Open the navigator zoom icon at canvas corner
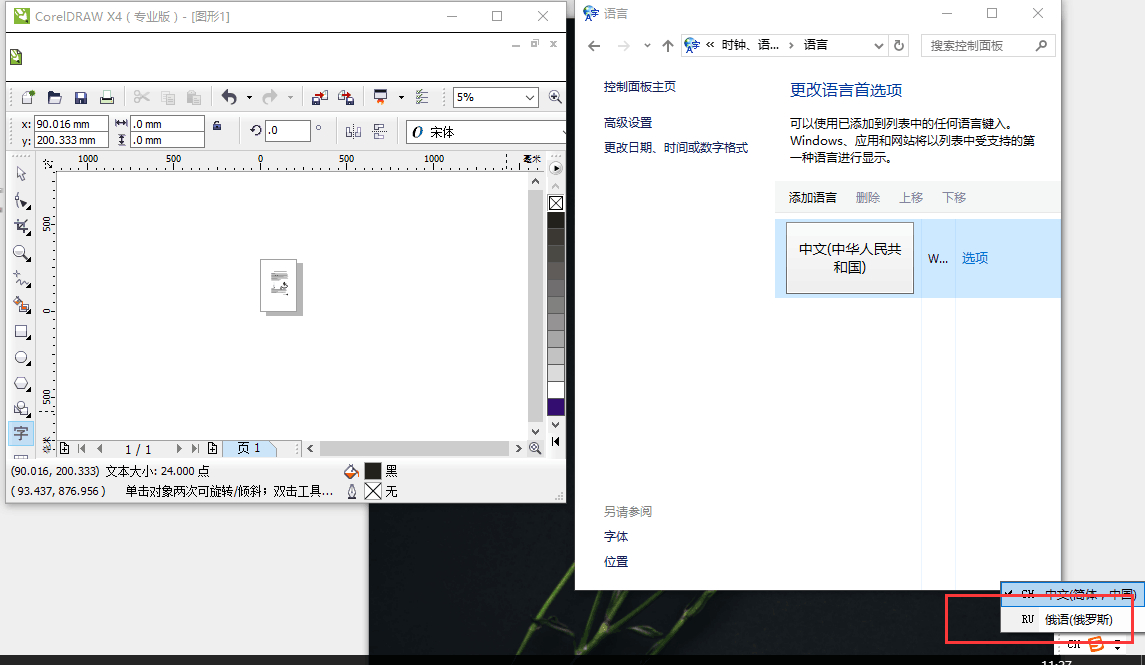 (535, 448)
